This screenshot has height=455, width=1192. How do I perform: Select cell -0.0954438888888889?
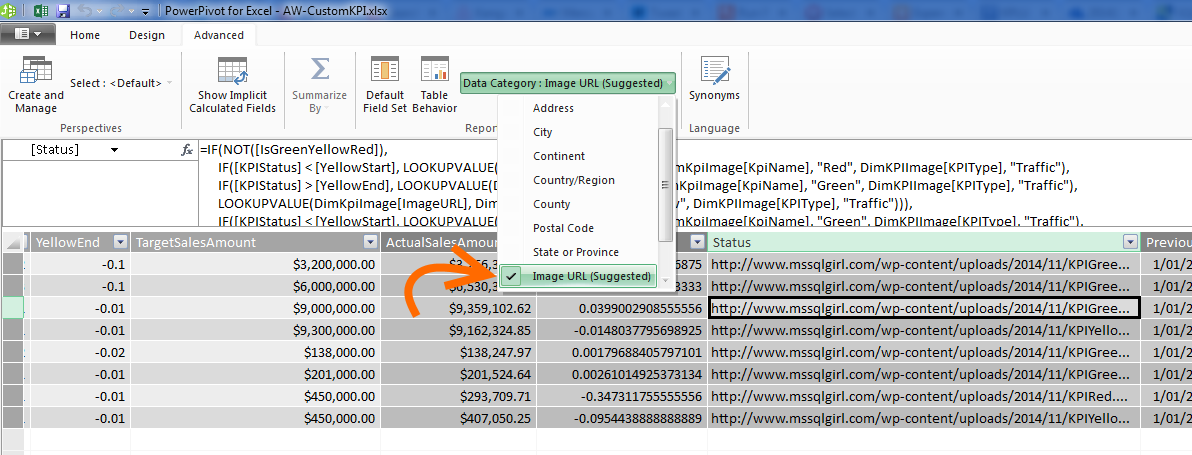pos(622,419)
